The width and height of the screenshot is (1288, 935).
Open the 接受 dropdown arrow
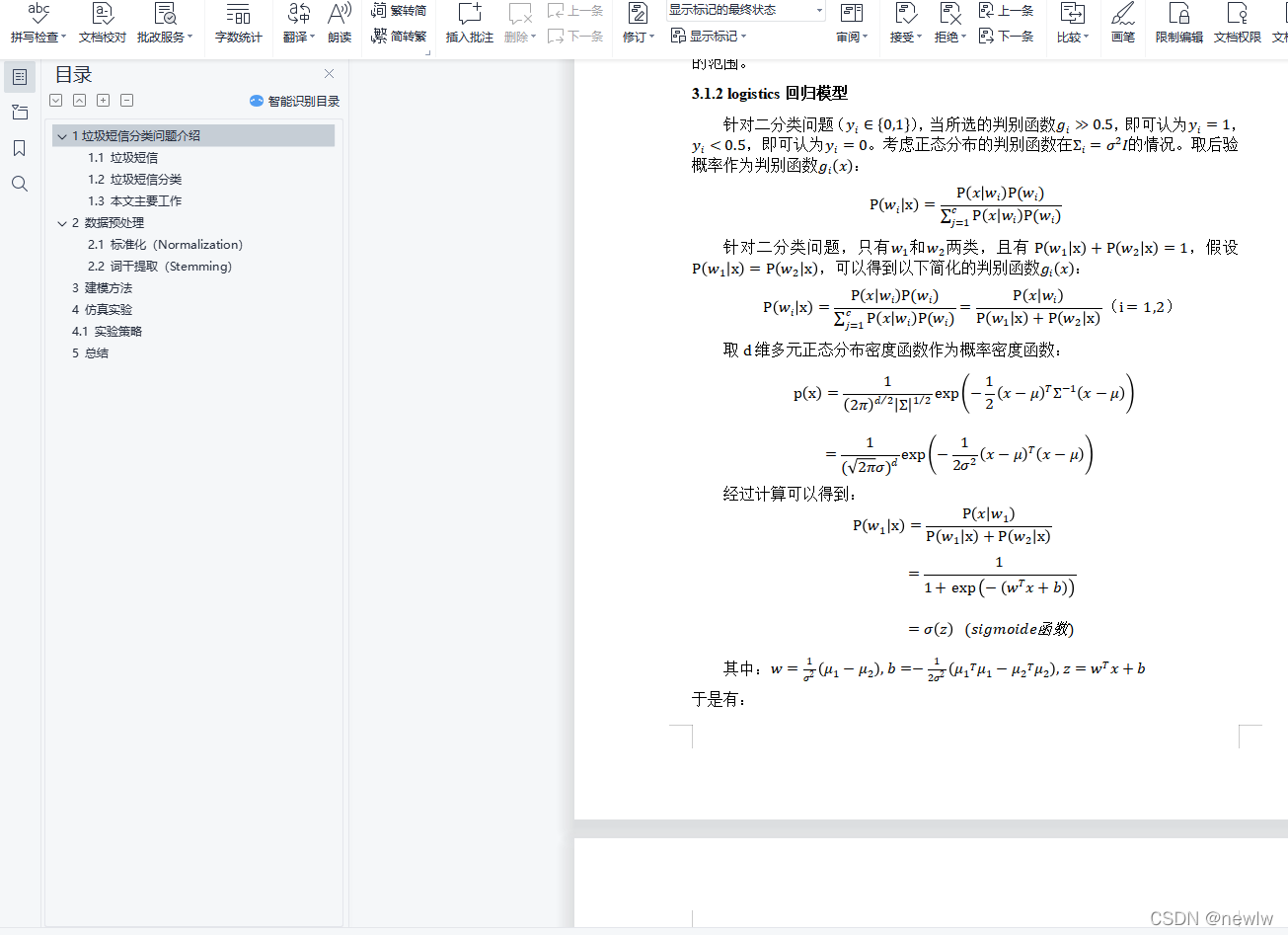tap(920, 38)
